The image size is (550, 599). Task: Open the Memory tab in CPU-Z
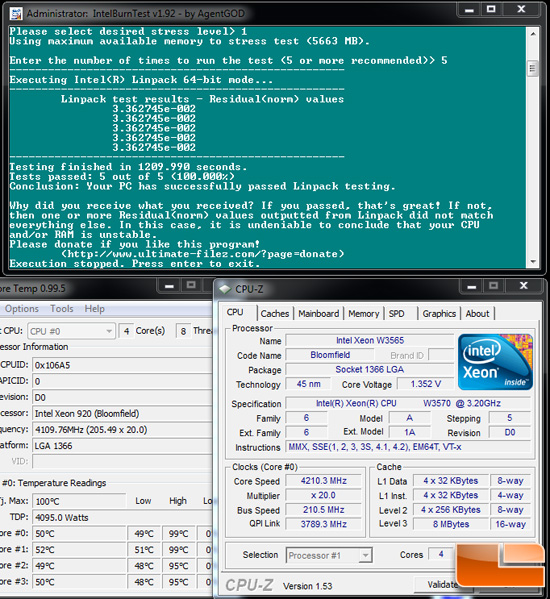364,314
